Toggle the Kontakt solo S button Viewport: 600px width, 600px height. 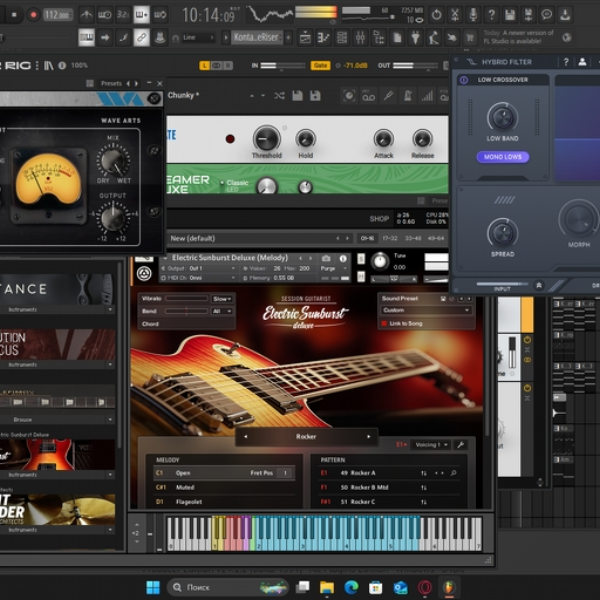(361, 259)
